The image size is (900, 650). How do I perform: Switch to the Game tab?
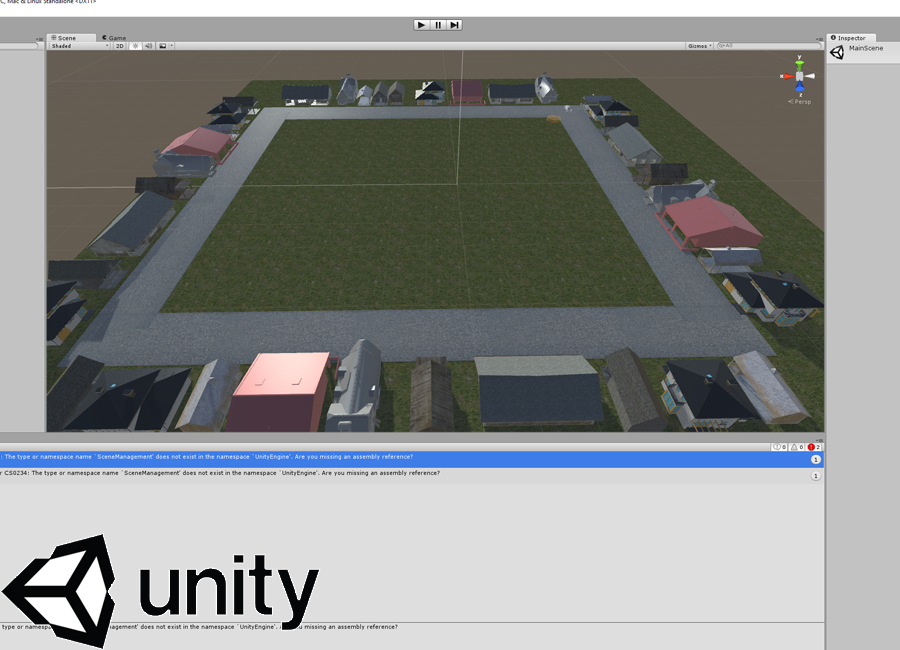(x=113, y=38)
